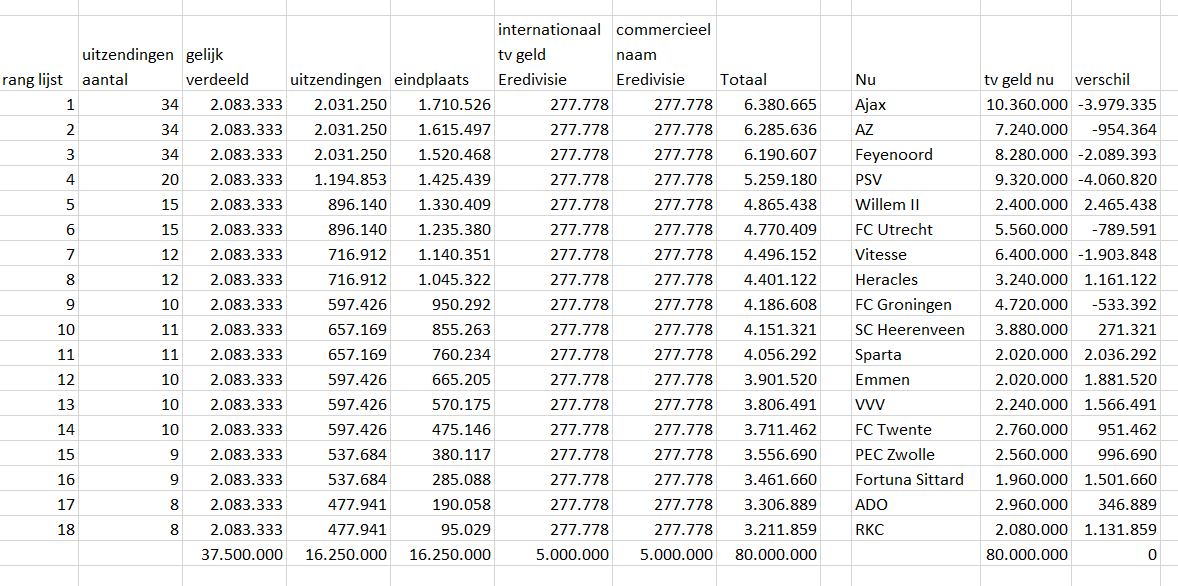Select the "Totaal" header cell
1178x586 pixels.
(x=768, y=54)
